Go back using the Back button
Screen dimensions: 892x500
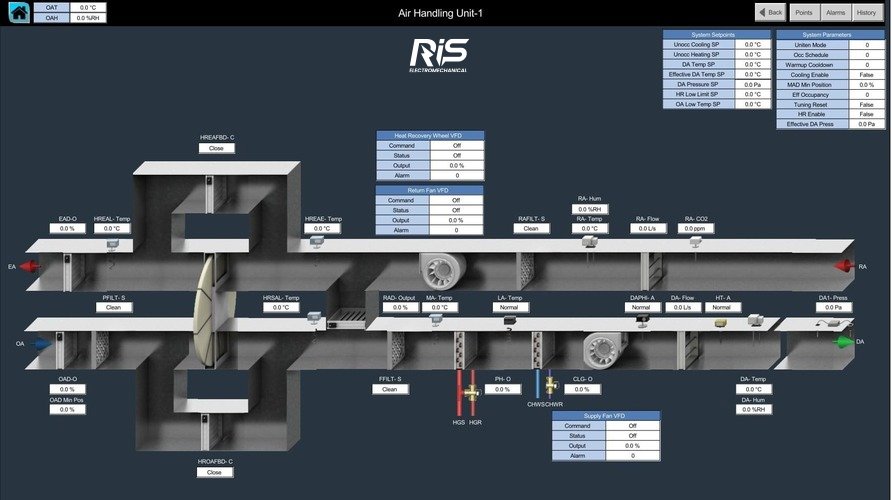click(x=771, y=12)
